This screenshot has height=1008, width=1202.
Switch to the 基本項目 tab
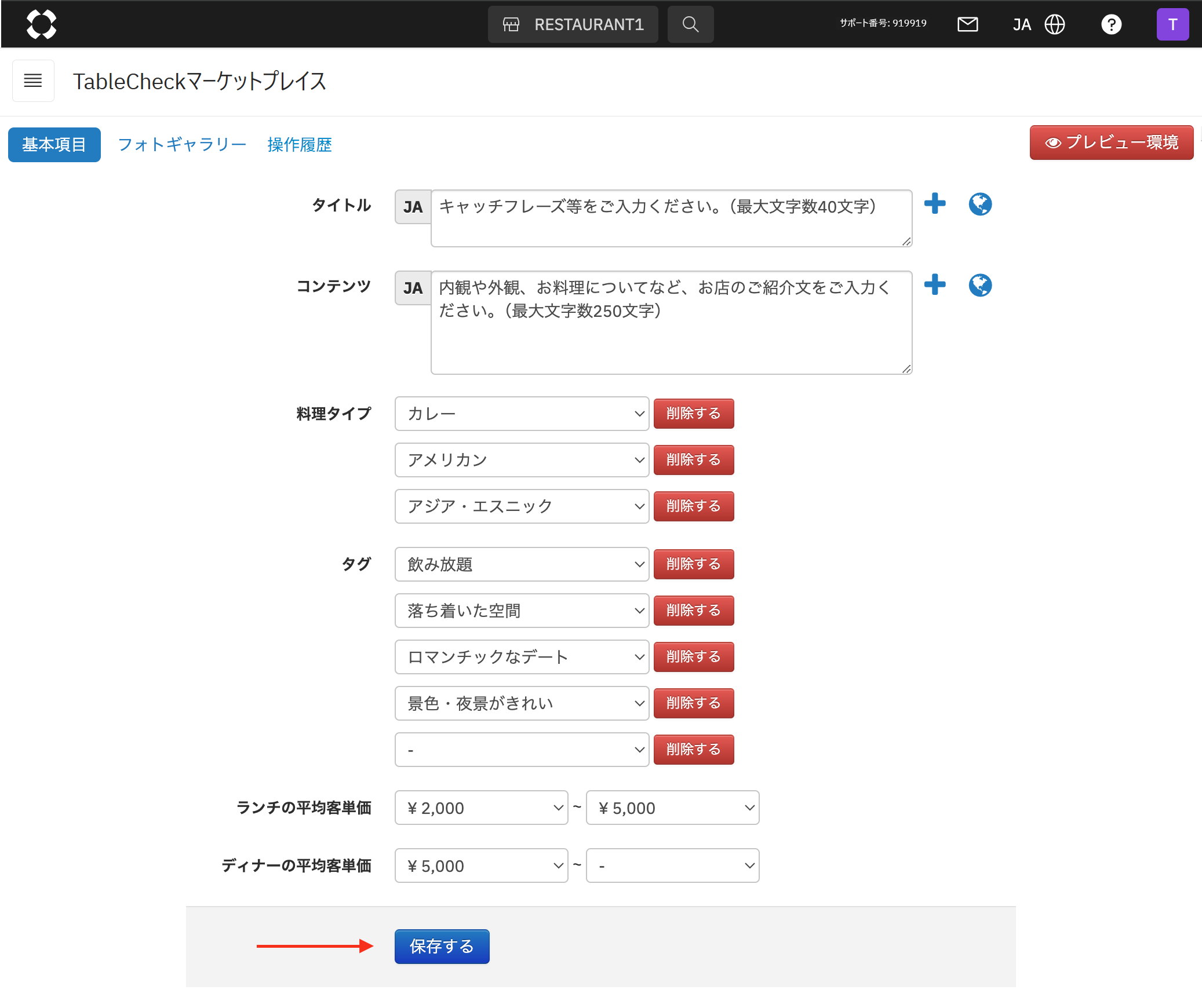54,144
